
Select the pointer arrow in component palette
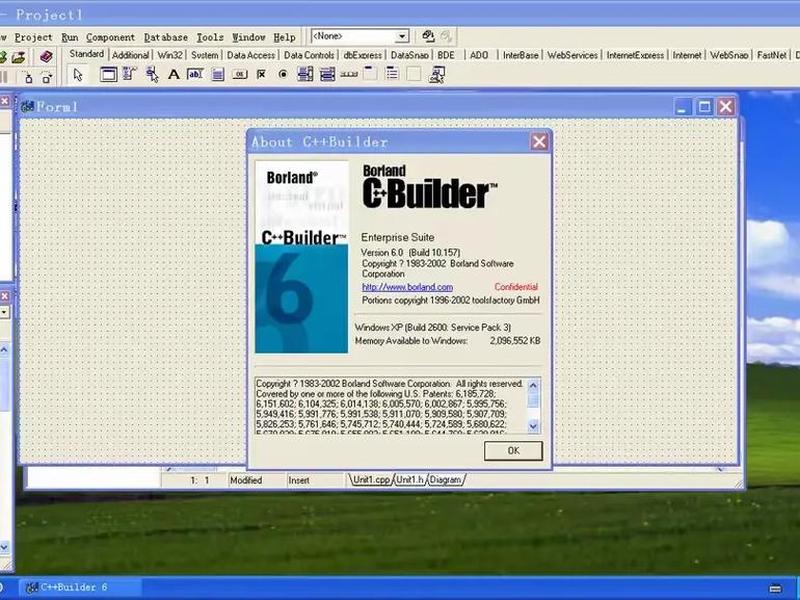click(78, 74)
